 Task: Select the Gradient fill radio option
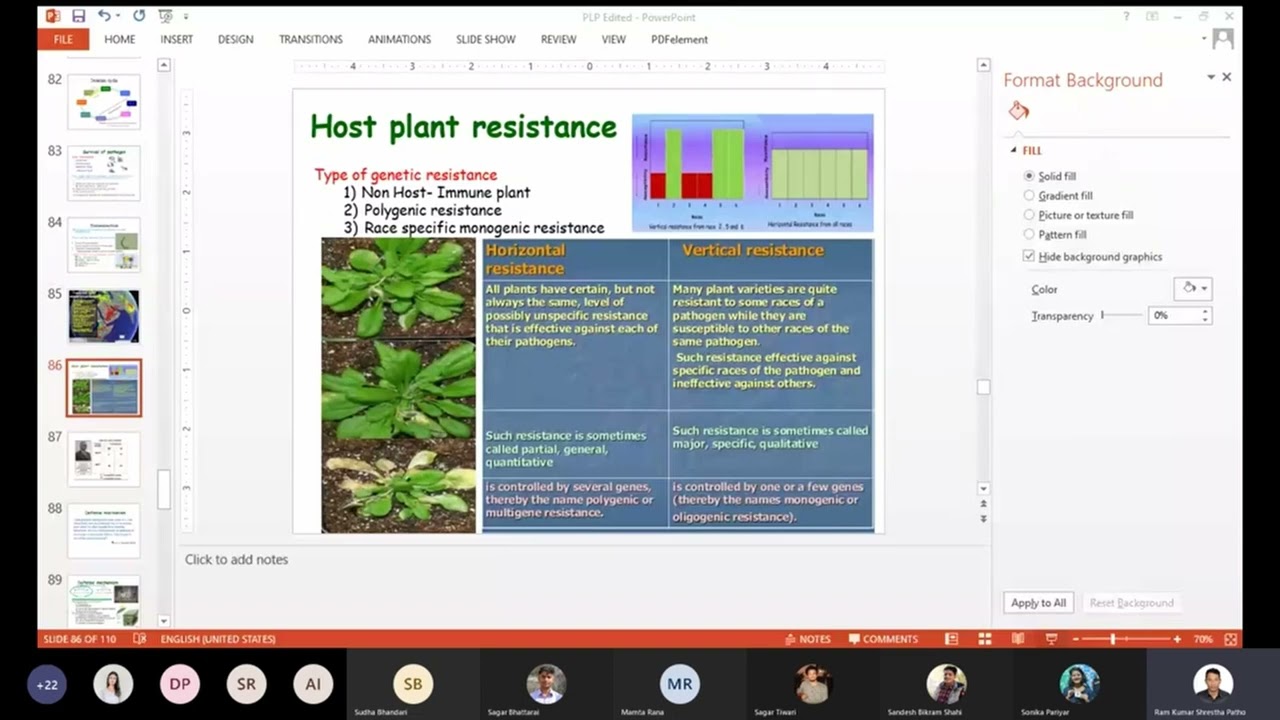tap(1029, 196)
